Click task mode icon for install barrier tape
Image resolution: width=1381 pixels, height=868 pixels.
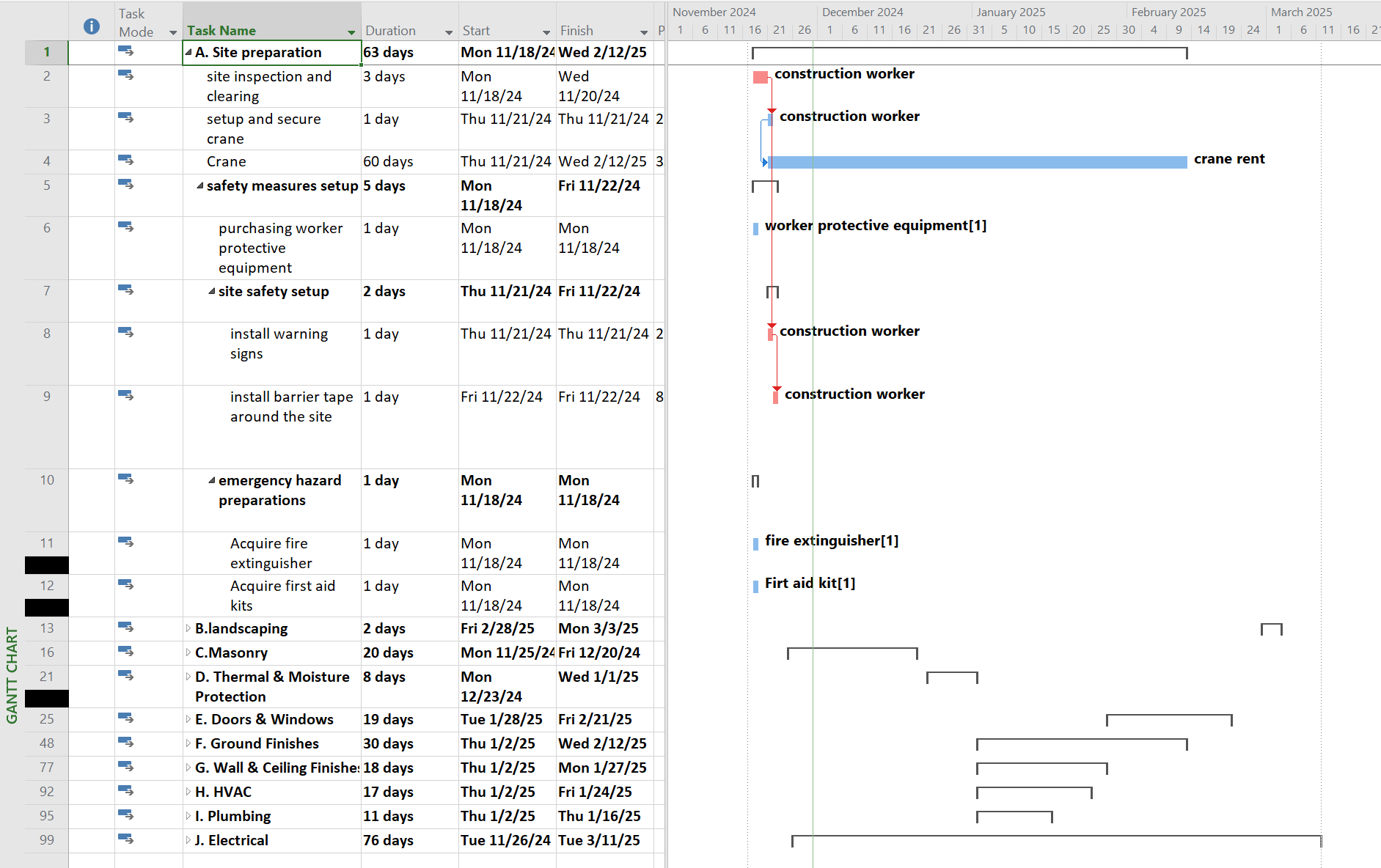coord(126,395)
